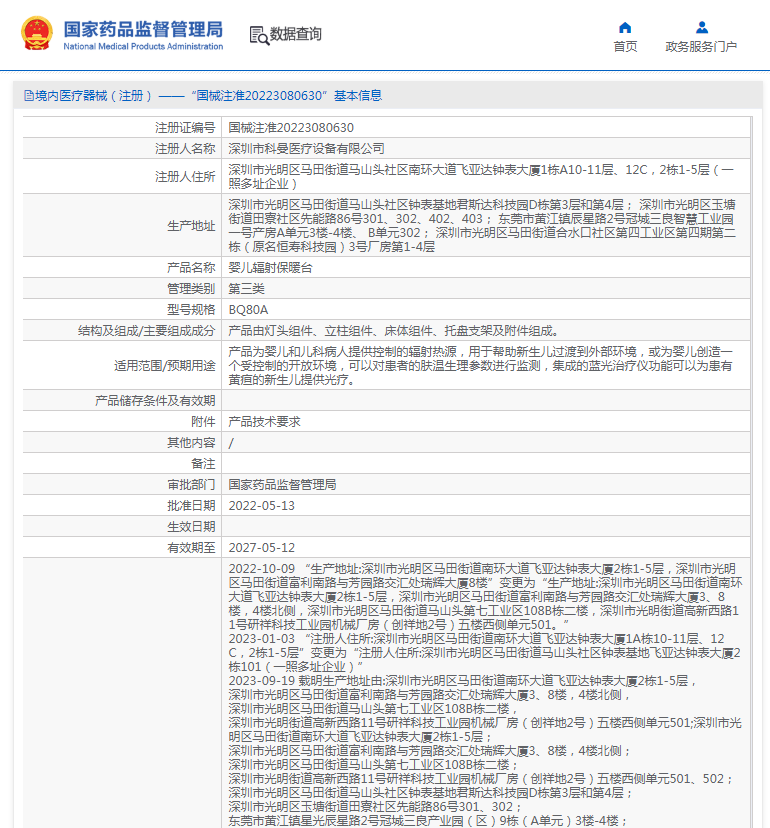
Task: Click the 产品储存条件及有效期 label
Action: [x=155, y=401]
